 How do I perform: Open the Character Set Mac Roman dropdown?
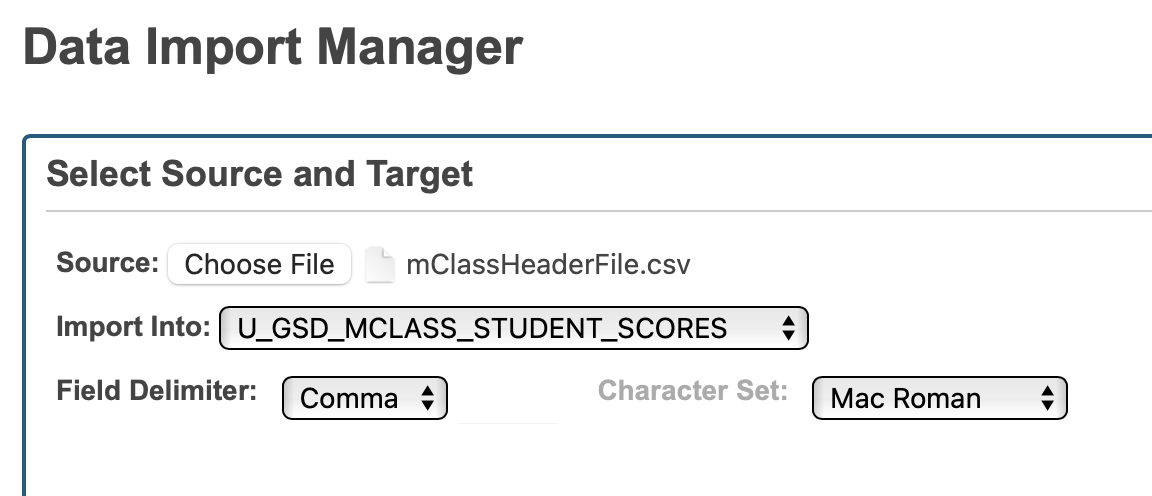[940, 399]
